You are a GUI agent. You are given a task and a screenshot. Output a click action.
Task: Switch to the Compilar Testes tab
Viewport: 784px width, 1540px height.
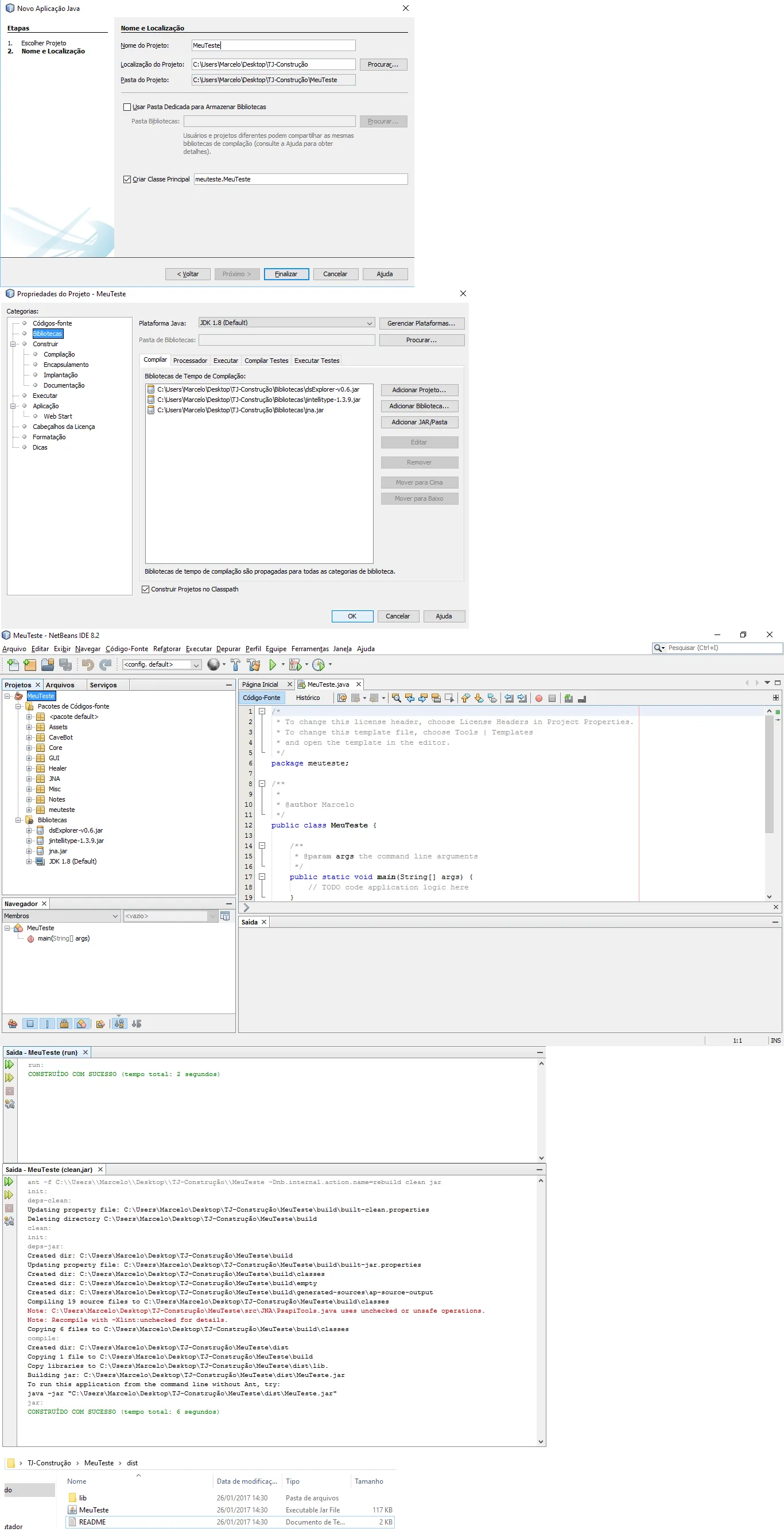point(266,361)
